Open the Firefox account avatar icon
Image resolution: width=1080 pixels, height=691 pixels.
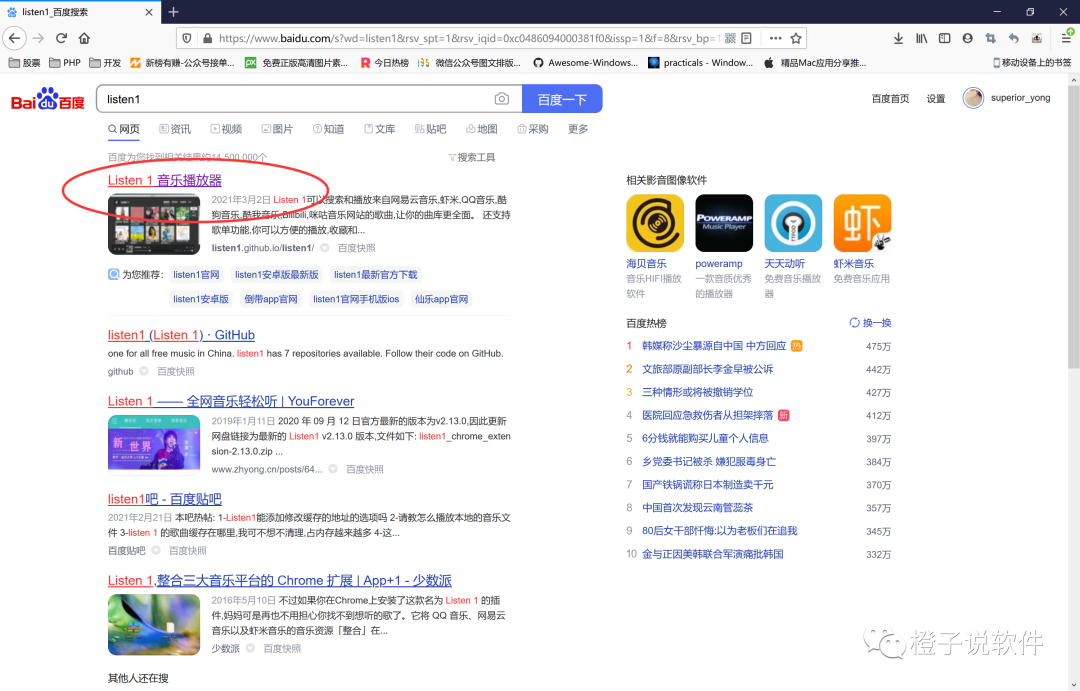click(968, 39)
